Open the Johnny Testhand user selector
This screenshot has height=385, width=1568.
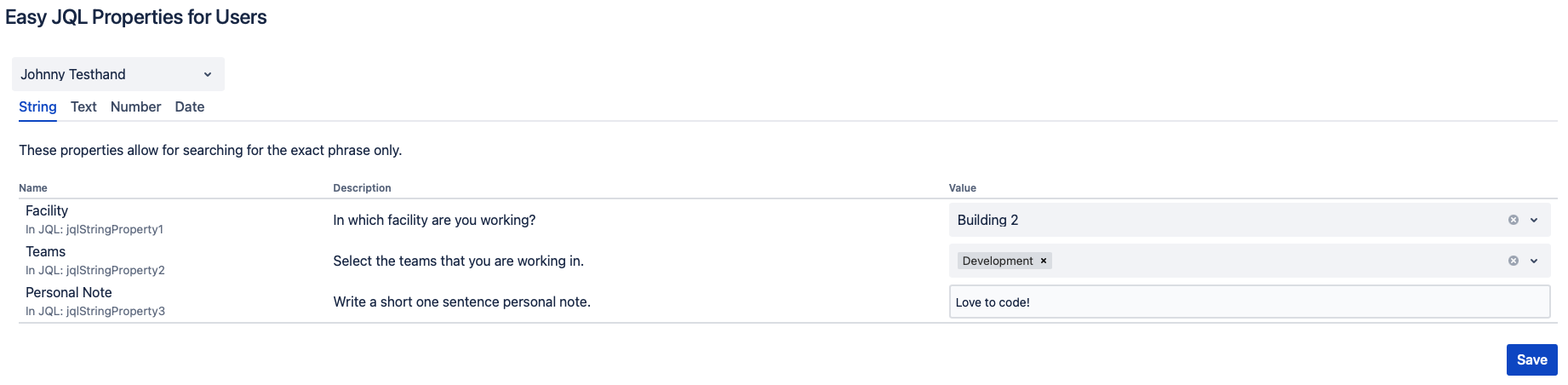point(117,74)
